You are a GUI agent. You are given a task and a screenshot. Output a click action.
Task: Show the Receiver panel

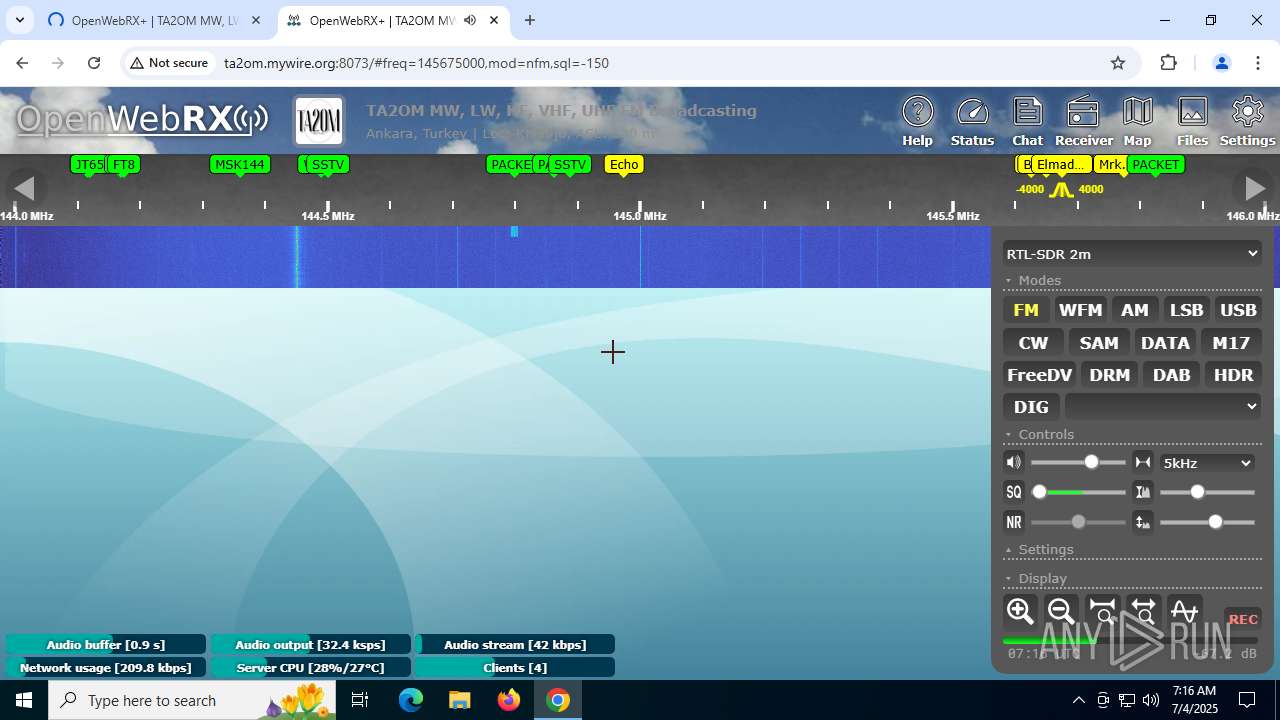click(1083, 121)
